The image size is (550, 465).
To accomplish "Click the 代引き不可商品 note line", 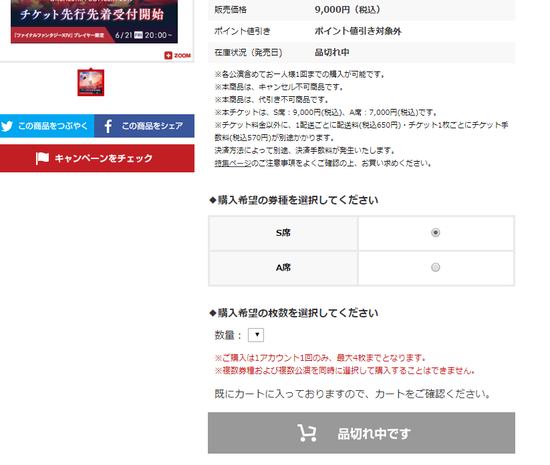I will pyautogui.click(x=271, y=100).
